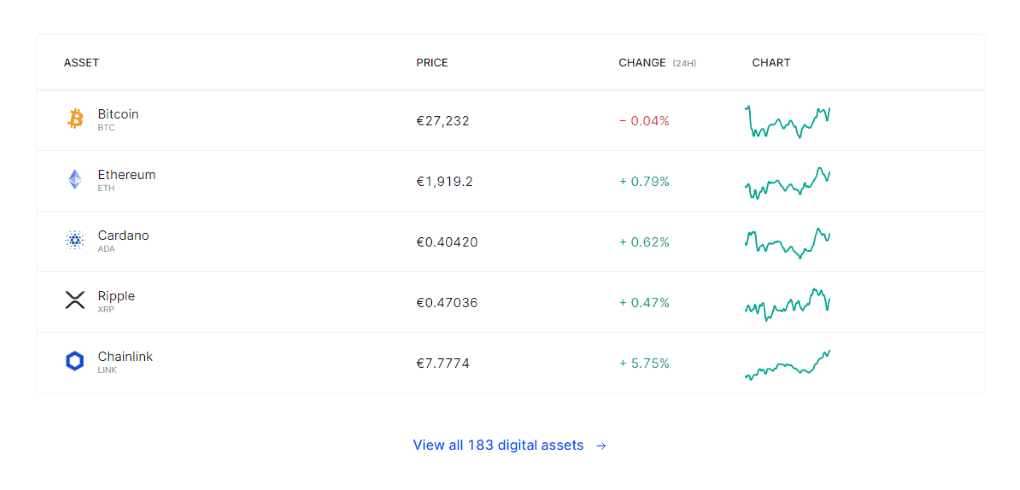The height and width of the screenshot is (490, 1020).
Task: Open the Ripple asset name
Action: pos(116,295)
